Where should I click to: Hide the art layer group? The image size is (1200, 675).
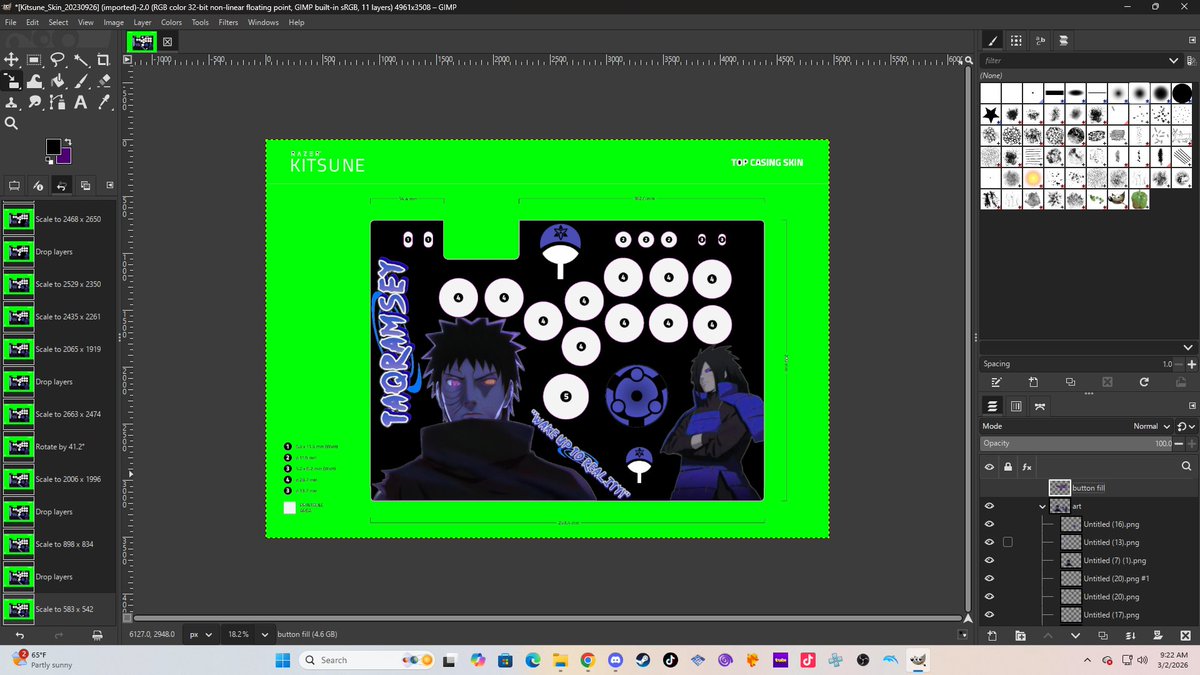(989, 506)
